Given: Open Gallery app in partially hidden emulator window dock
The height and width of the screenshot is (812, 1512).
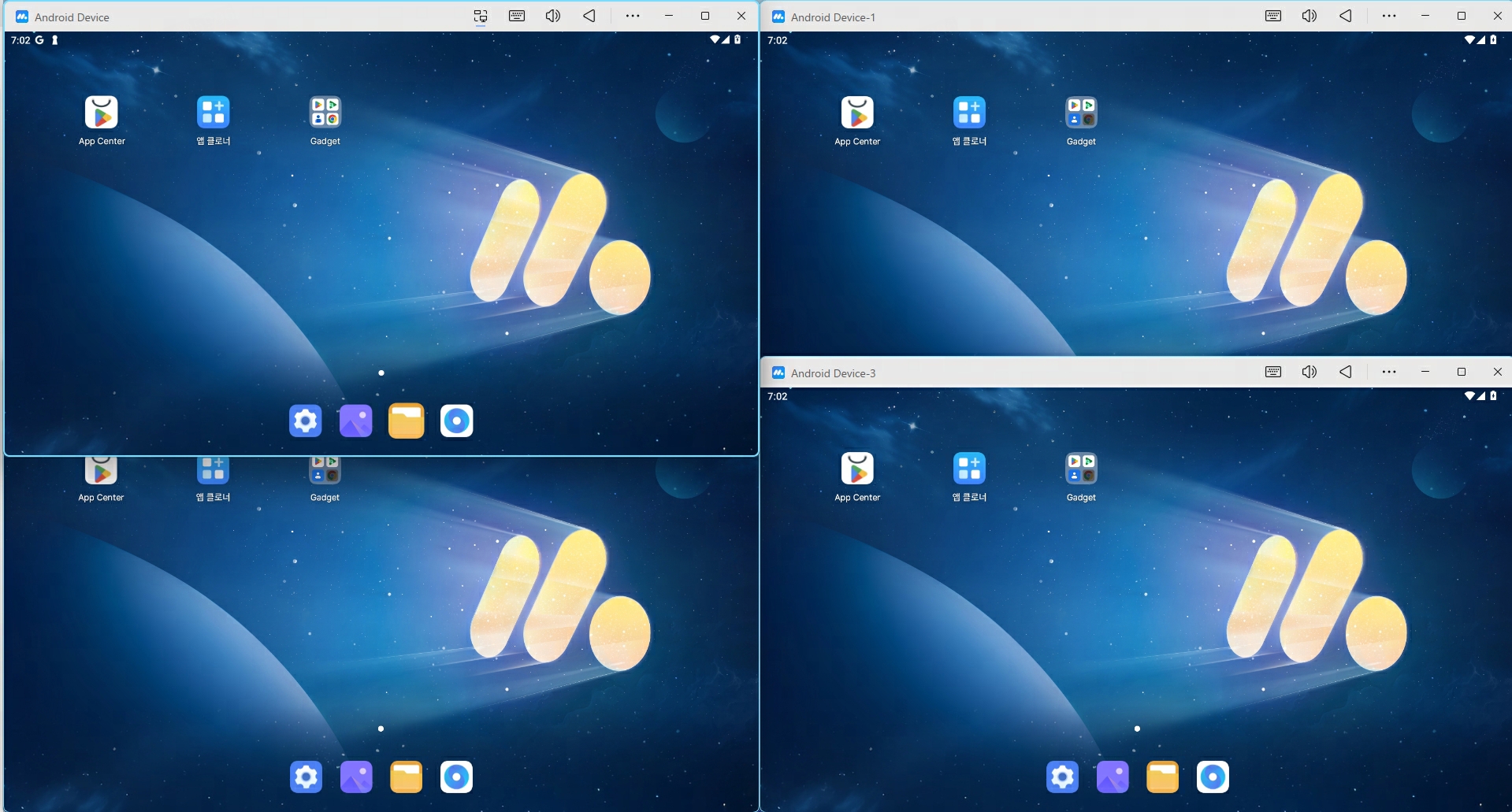Looking at the screenshot, I should point(356,777).
